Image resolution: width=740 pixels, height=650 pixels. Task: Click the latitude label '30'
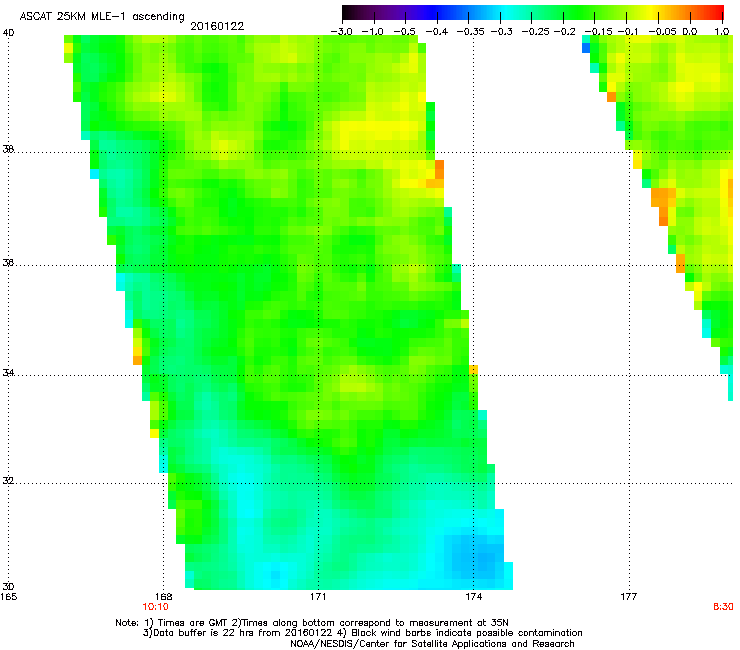8,587
